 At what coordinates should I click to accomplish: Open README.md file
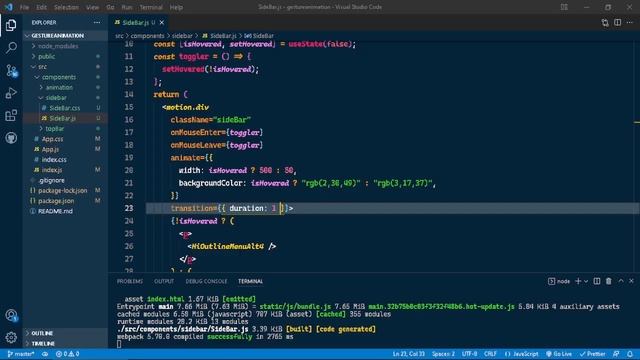tap(65, 211)
